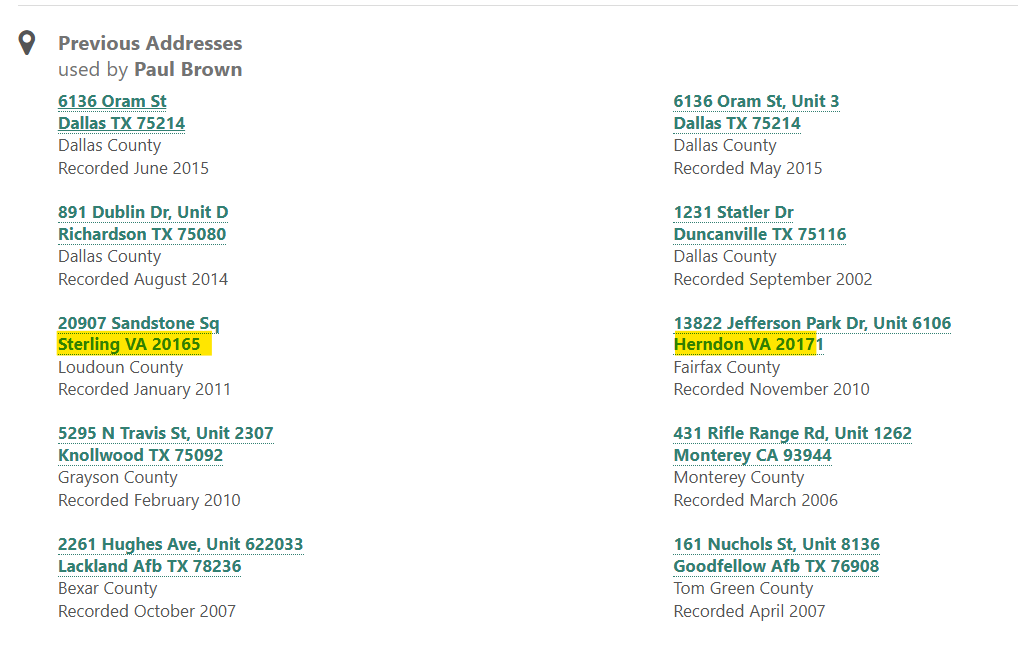Click the Goodfellow Afb TX 76908 link
Viewport: 1018px width, 645px height.
pos(776,566)
